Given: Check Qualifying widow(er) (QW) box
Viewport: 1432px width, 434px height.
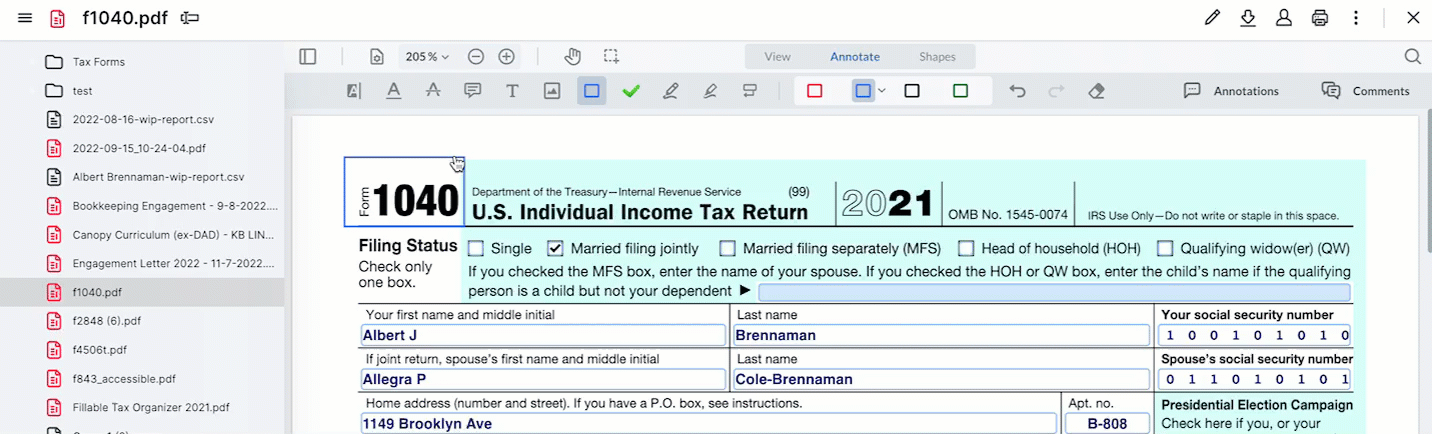Looking at the screenshot, I should click(x=1165, y=248).
